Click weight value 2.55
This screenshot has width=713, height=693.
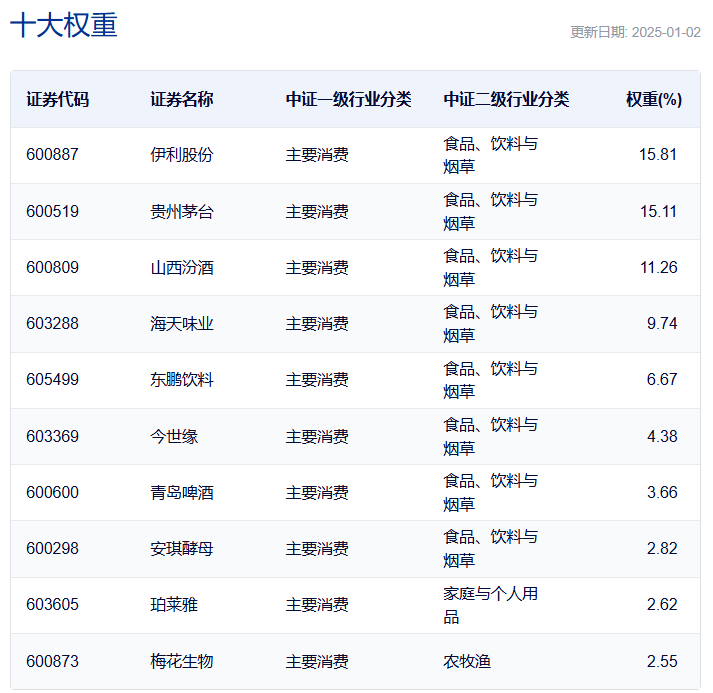point(662,661)
